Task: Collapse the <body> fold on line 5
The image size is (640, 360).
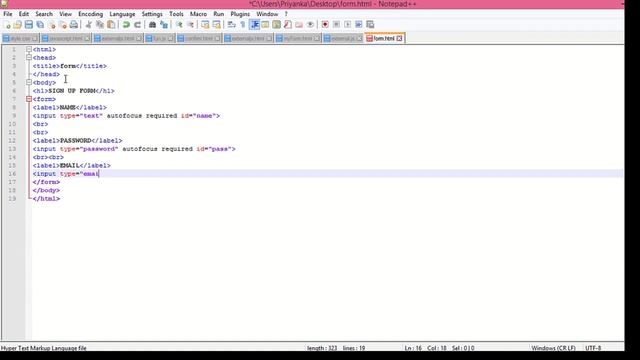Action: coord(29,82)
